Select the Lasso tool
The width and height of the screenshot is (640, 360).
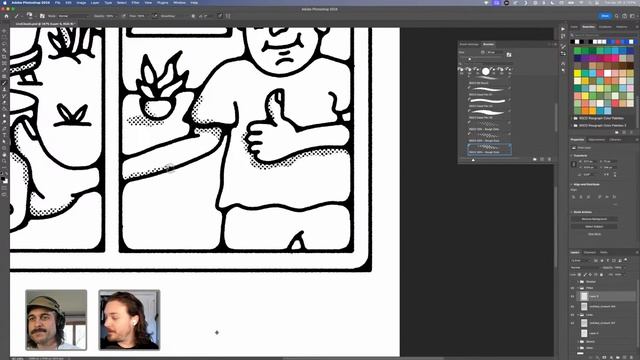[x=4, y=44]
